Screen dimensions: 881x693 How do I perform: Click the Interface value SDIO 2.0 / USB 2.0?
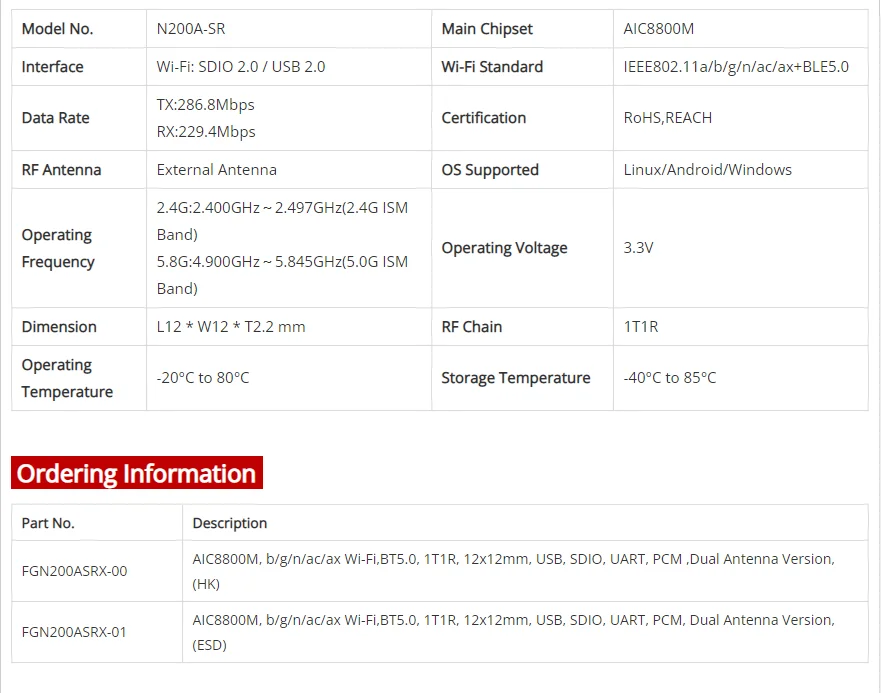point(240,67)
